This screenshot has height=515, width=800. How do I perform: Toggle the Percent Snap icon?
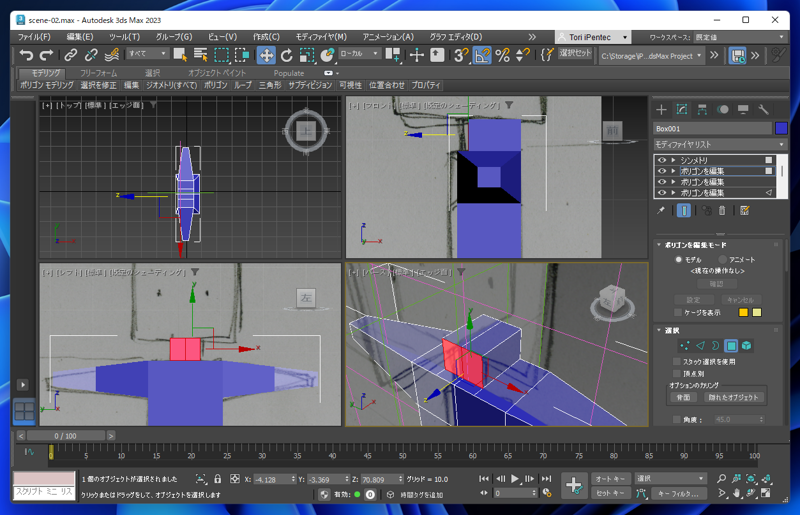(x=503, y=55)
